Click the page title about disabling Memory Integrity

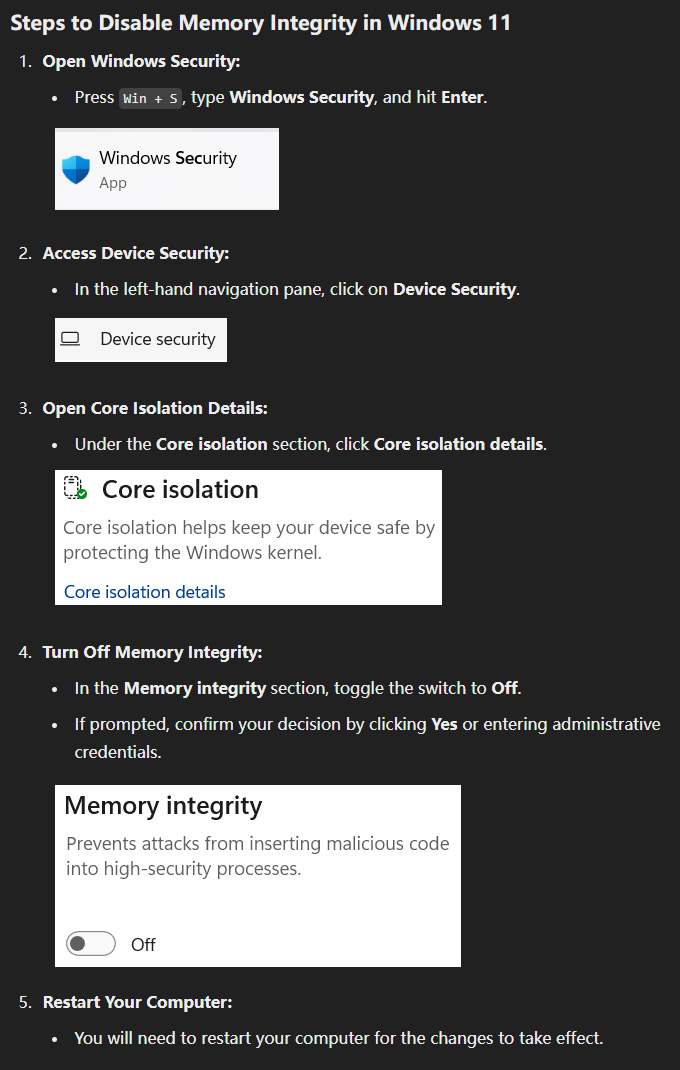coord(260,23)
